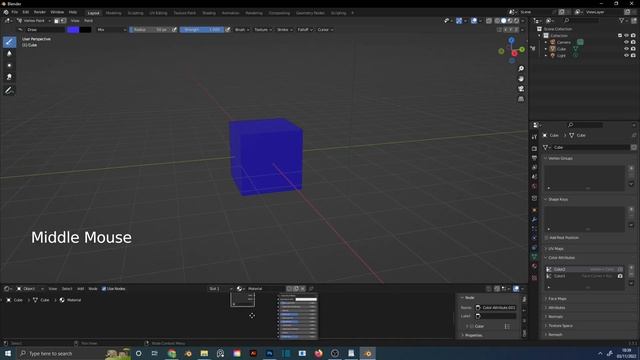Switch to UV Editing workspace tab
Screen dimensions: 640x360
[x=158, y=13]
